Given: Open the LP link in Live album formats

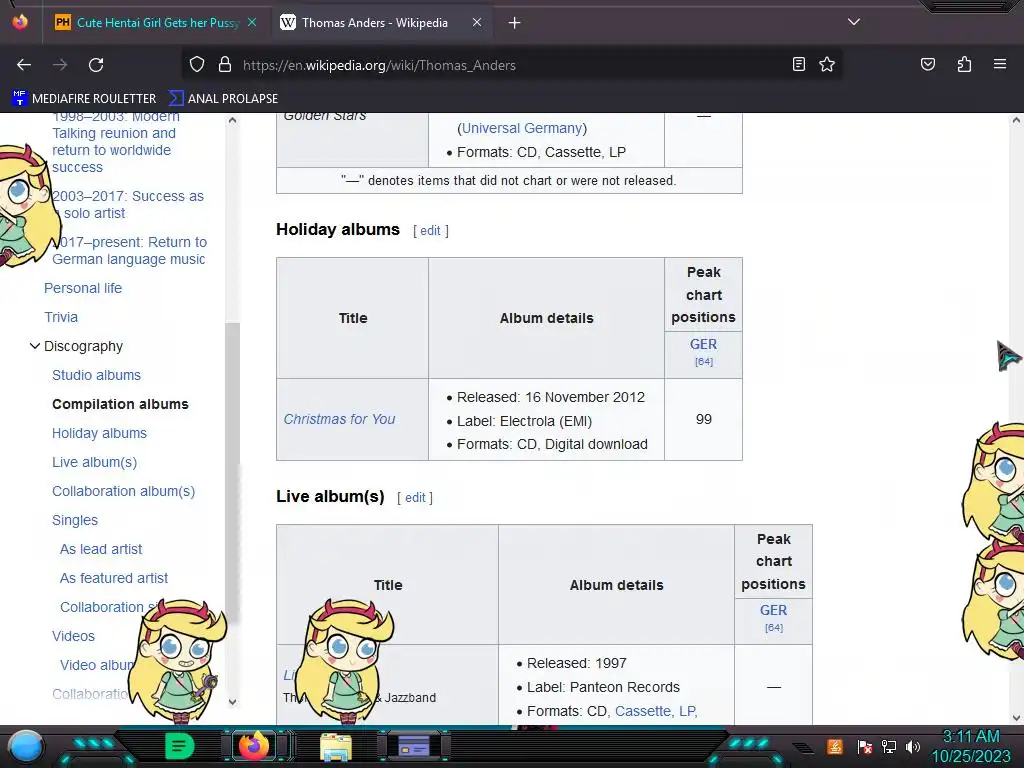Looking at the screenshot, I should point(687,711).
